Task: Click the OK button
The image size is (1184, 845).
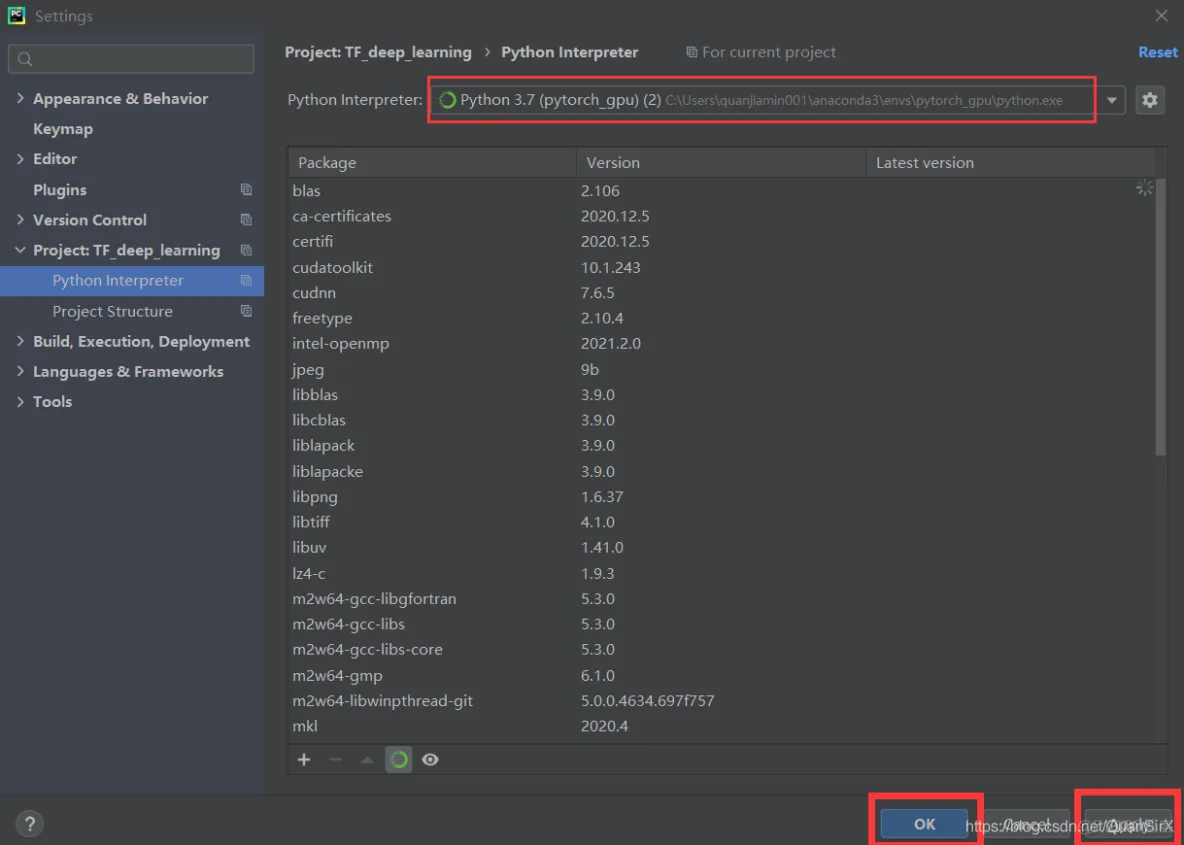Action: coord(924,824)
